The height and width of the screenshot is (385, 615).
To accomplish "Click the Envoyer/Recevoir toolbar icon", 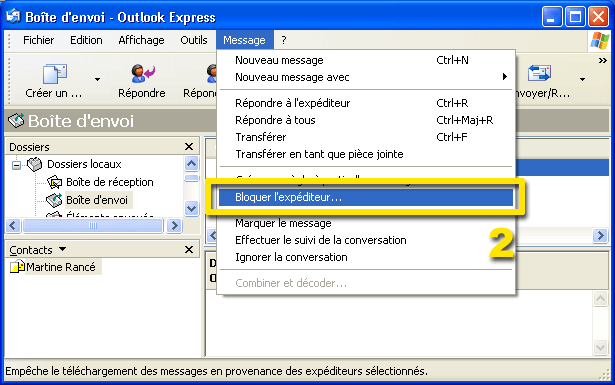I will (x=539, y=73).
